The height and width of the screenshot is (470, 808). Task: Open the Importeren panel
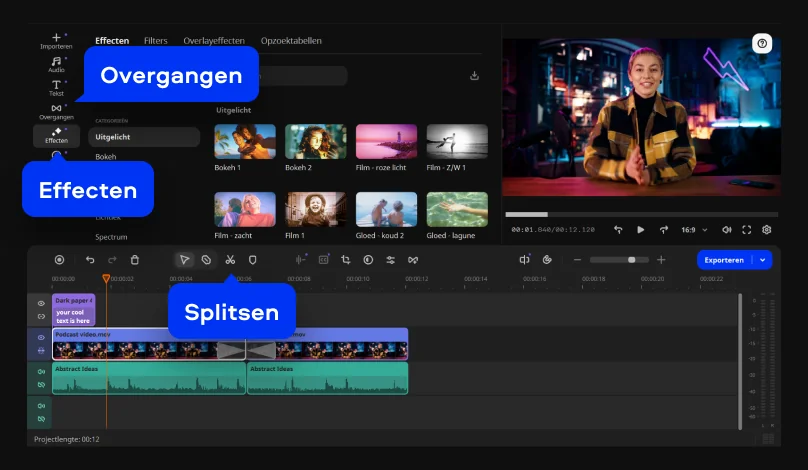coord(56,41)
